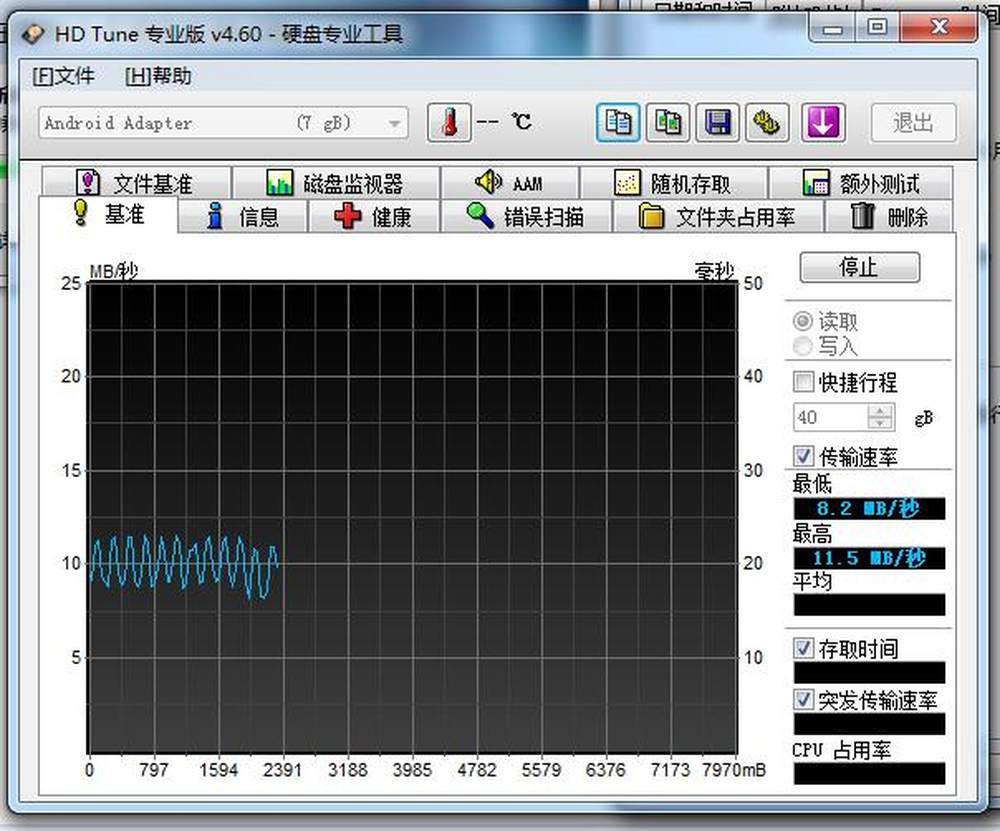Expand the Android Adapter drive dropdown

point(395,124)
